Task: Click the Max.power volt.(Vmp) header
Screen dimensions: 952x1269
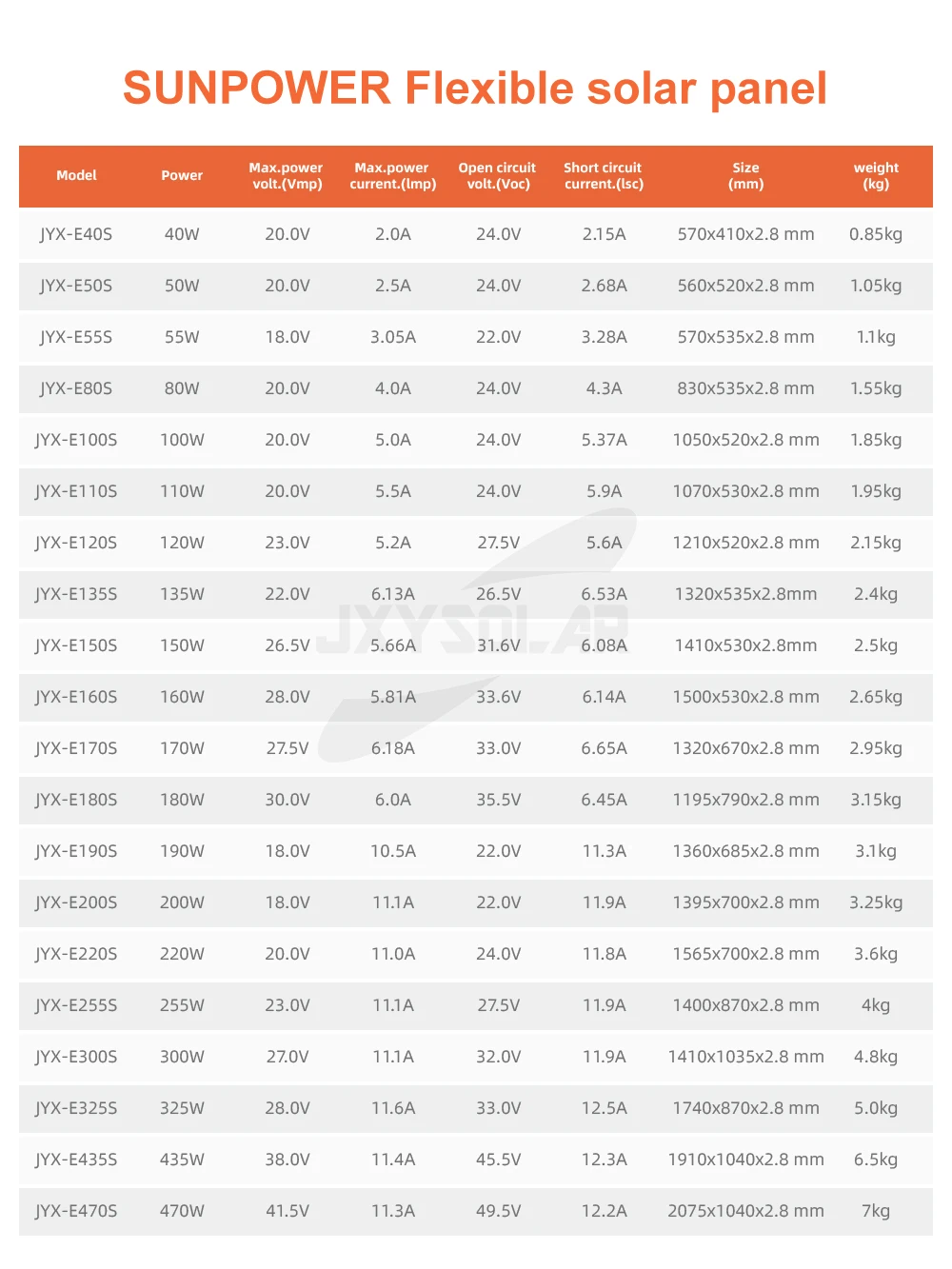Action: [287, 176]
